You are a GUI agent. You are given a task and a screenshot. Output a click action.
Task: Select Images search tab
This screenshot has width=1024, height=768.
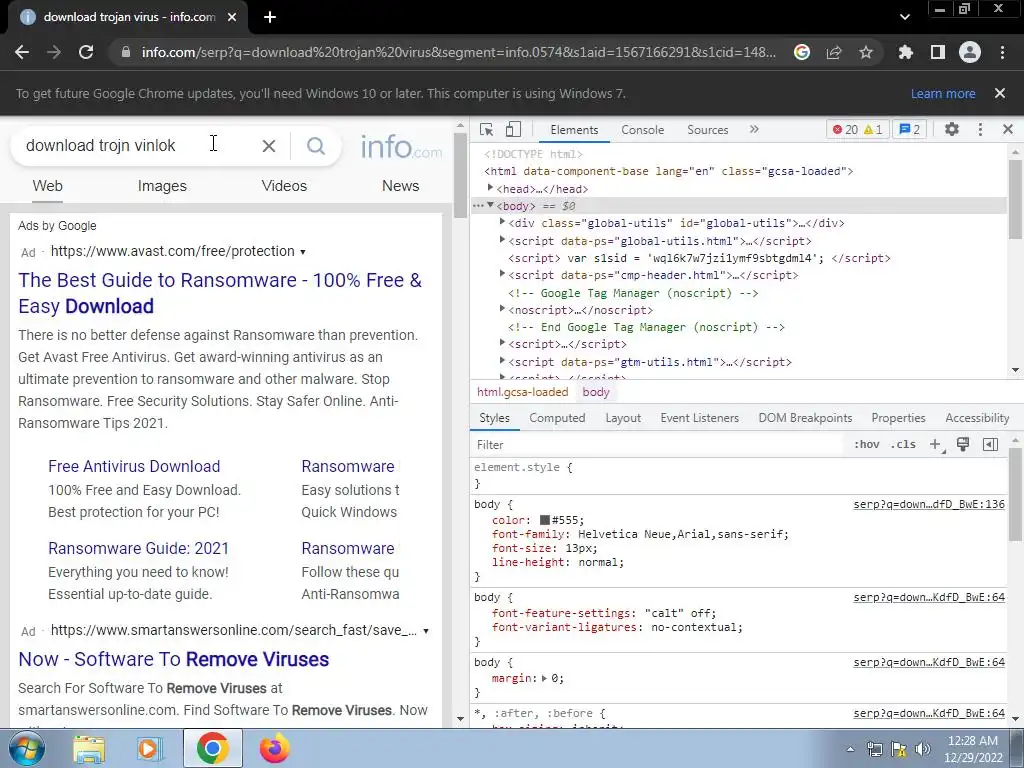[x=162, y=186]
